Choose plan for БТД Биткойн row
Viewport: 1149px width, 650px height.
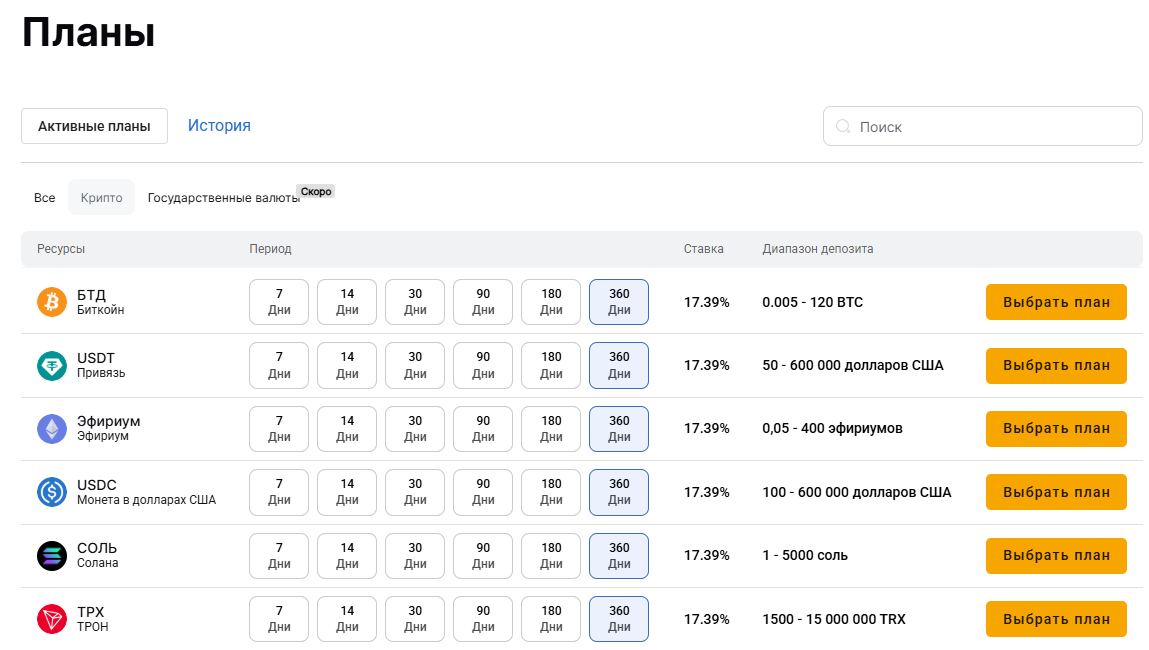1056,302
